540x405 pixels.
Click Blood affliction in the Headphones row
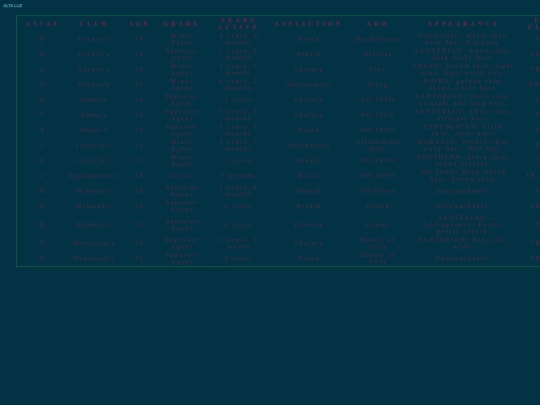click(308, 39)
